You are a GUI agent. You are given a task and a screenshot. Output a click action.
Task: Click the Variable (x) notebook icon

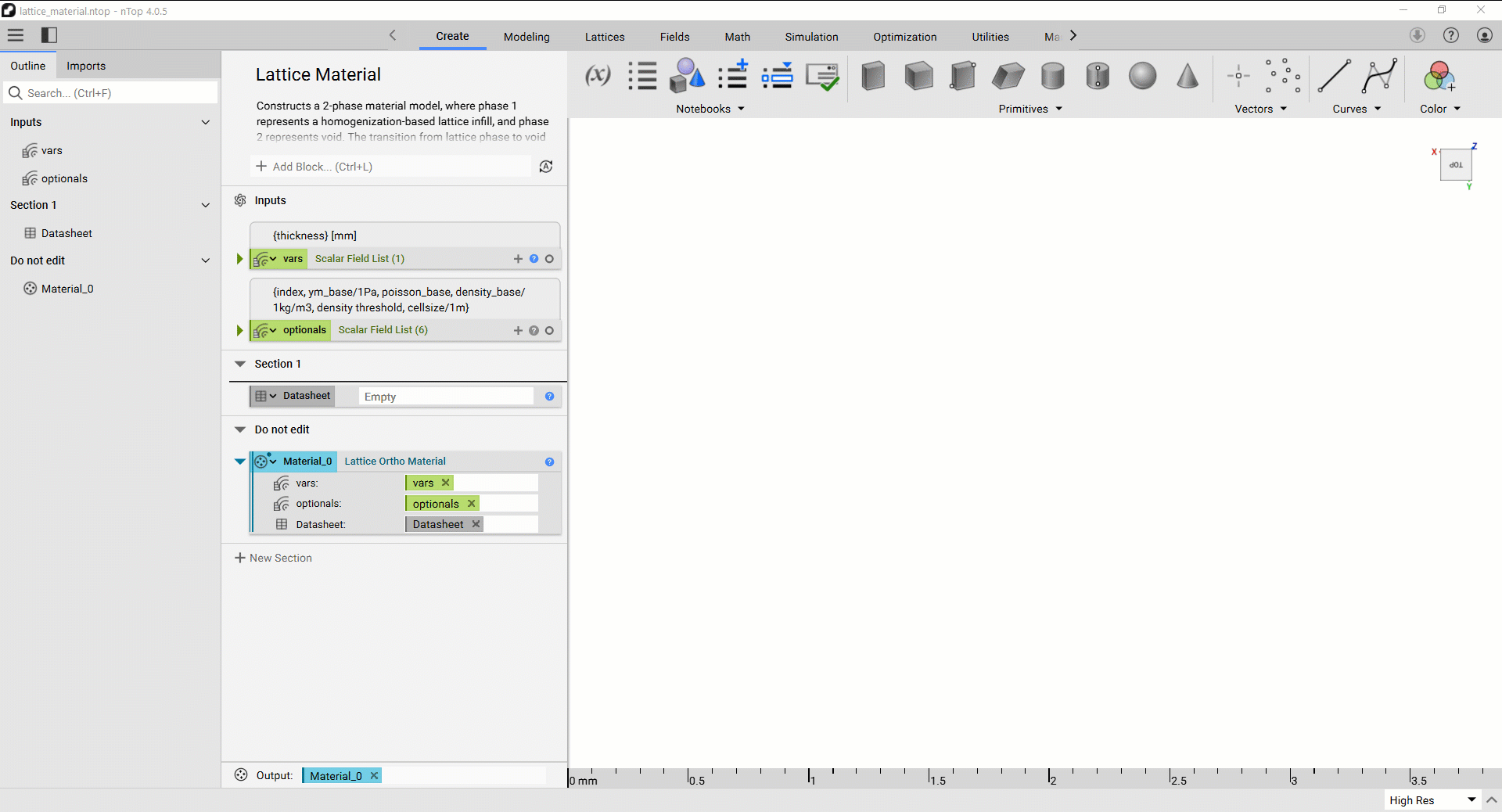point(598,76)
